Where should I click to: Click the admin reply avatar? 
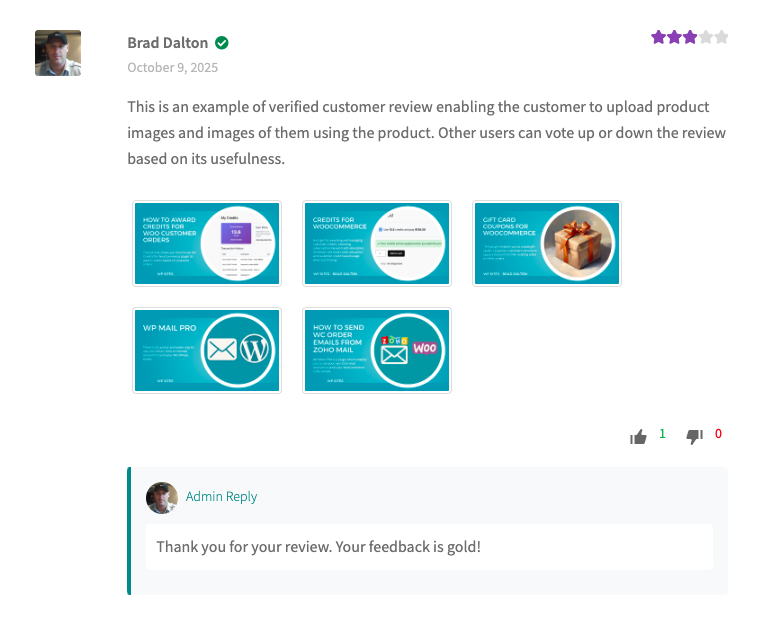coord(162,497)
